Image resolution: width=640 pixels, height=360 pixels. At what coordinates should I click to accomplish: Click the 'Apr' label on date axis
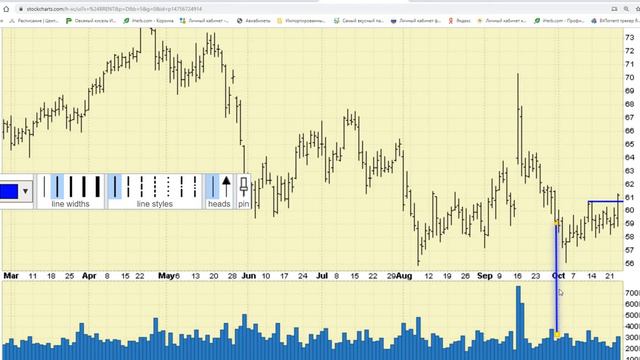coord(89,276)
